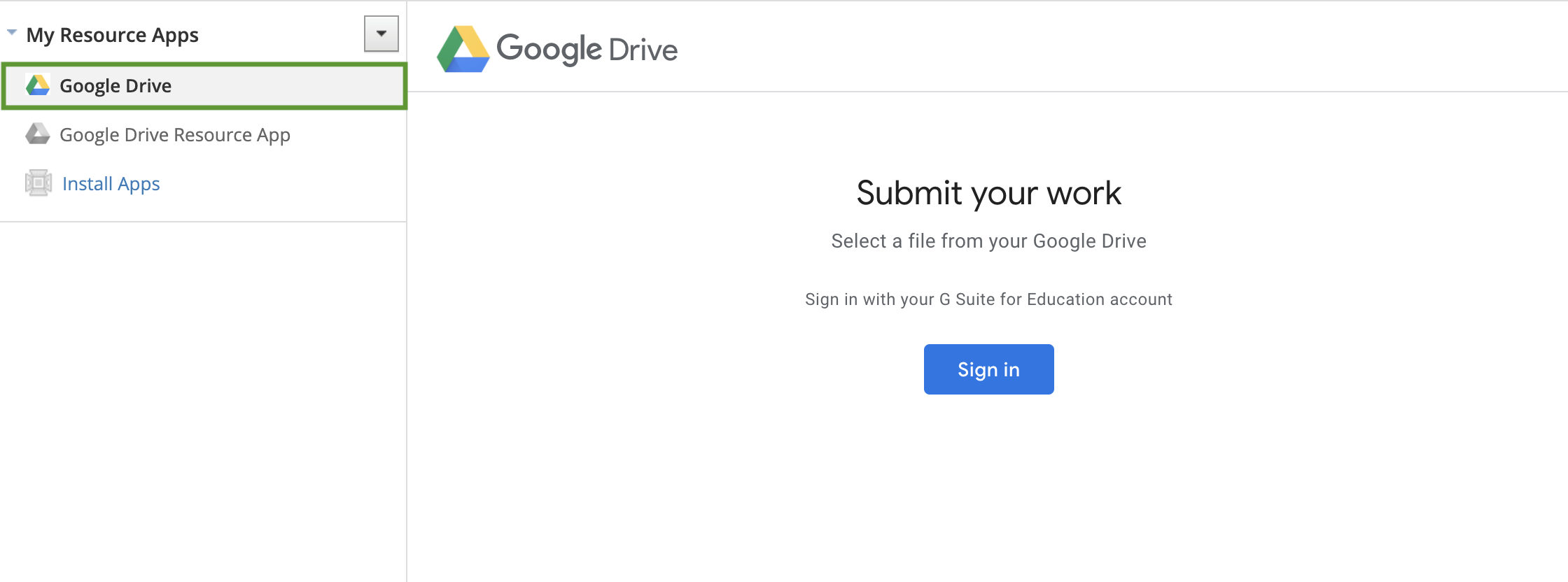Image resolution: width=1568 pixels, height=582 pixels.
Task: Open the dropdown arrow button beside My Resource Apps
Action: (381, 34)
